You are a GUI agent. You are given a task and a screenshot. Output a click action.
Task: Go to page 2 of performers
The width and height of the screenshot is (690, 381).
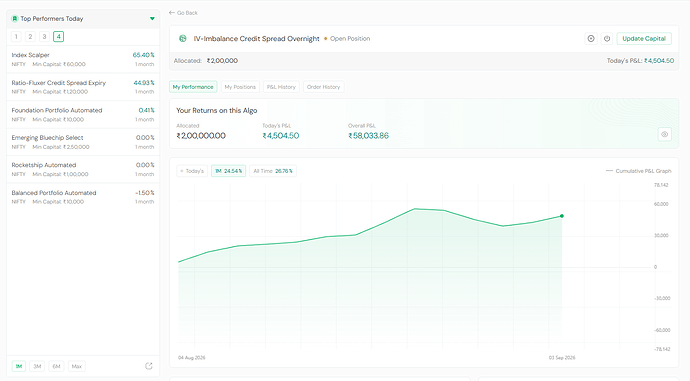30,37
